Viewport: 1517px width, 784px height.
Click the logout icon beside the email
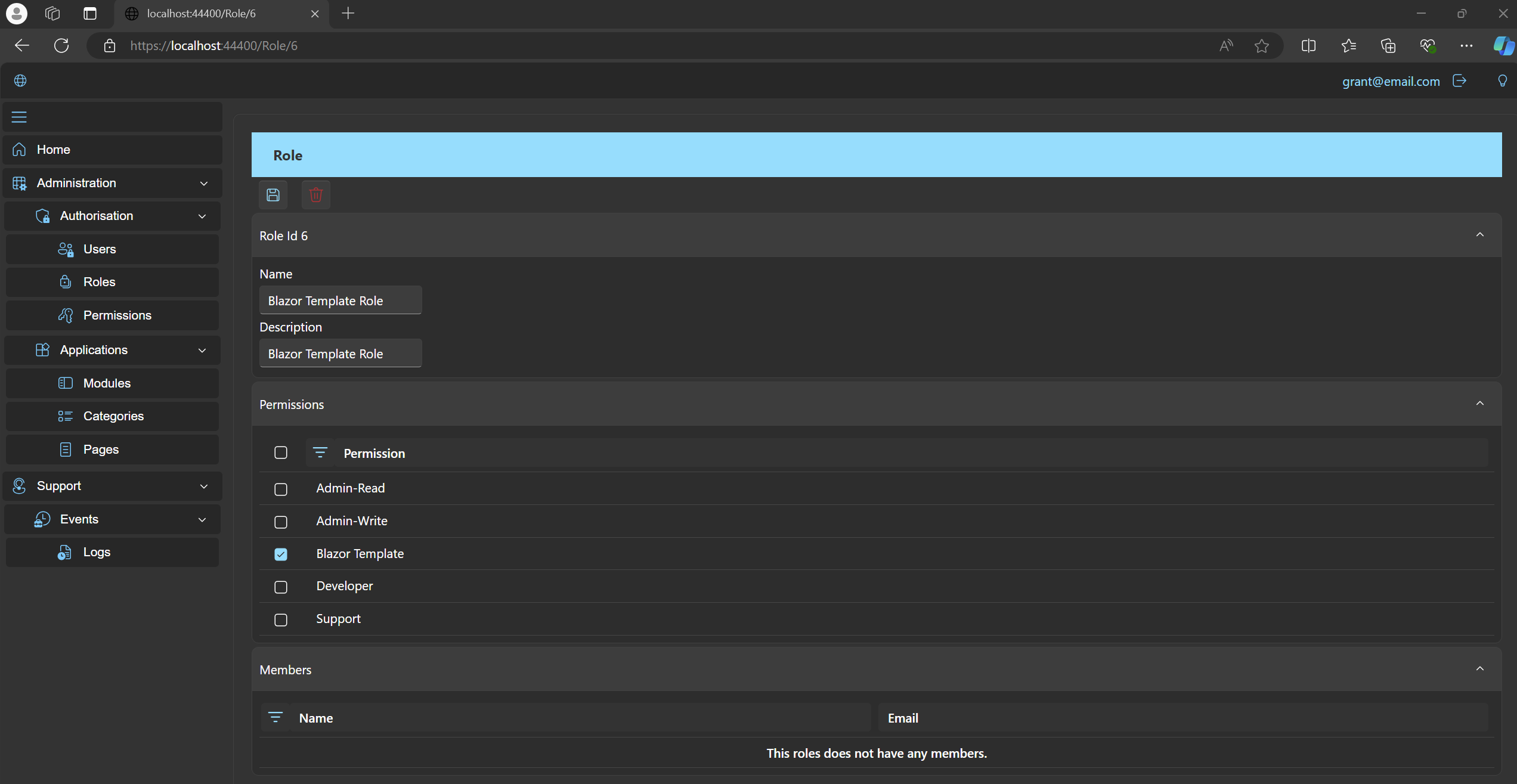pyautogui.click(x=1459, y=81)
